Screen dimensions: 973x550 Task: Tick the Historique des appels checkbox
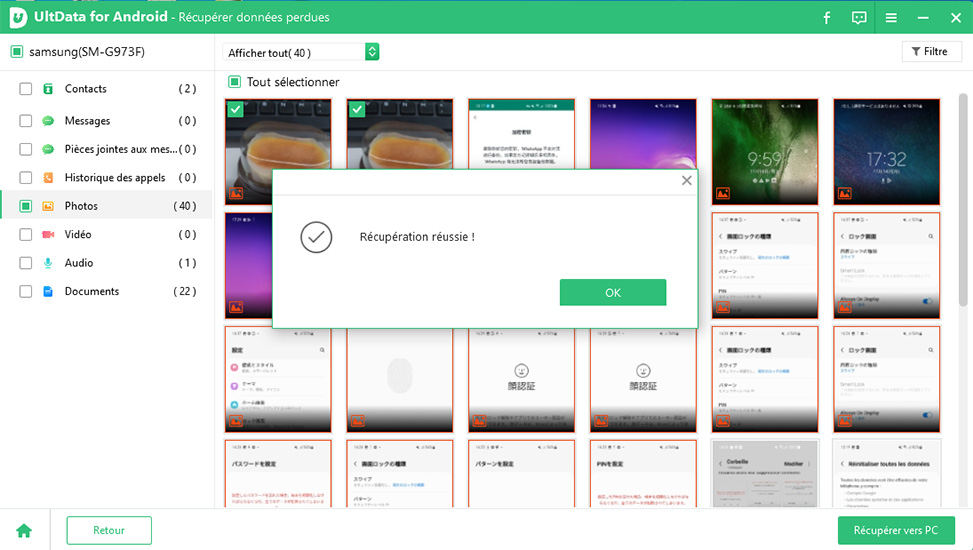(25, 178)
